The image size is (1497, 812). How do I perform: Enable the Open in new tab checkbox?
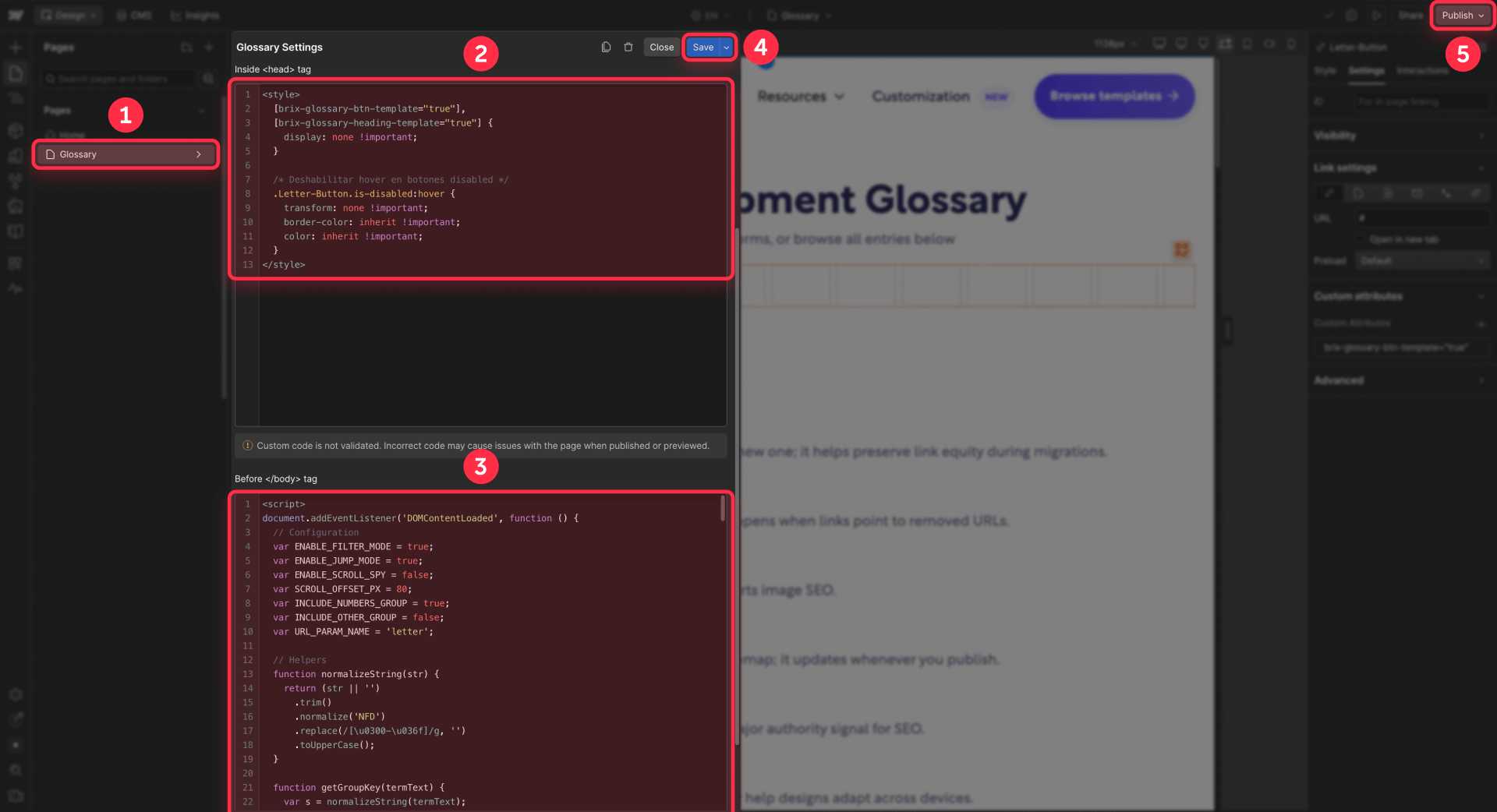click(1361, 239)
